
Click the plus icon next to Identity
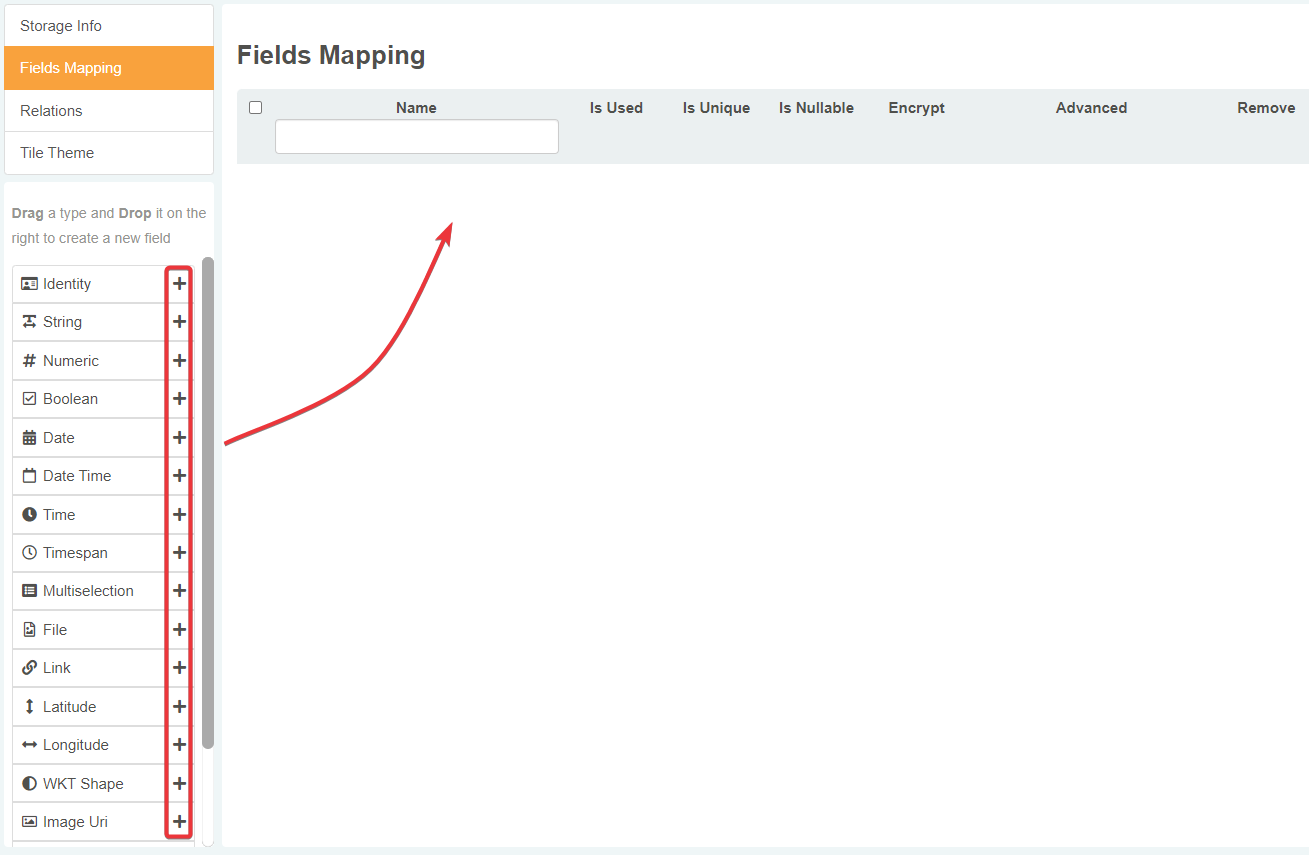pyautogui.click(x=180, y=284)
